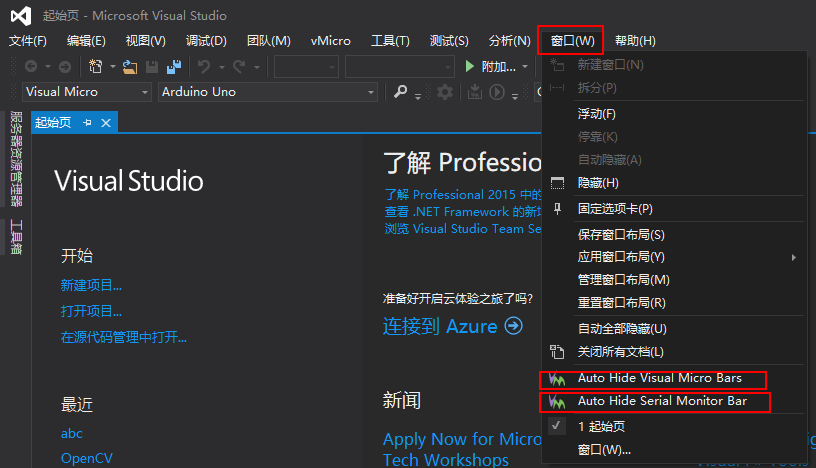Open the vMicro menu
816x468 pixels.
330,41
